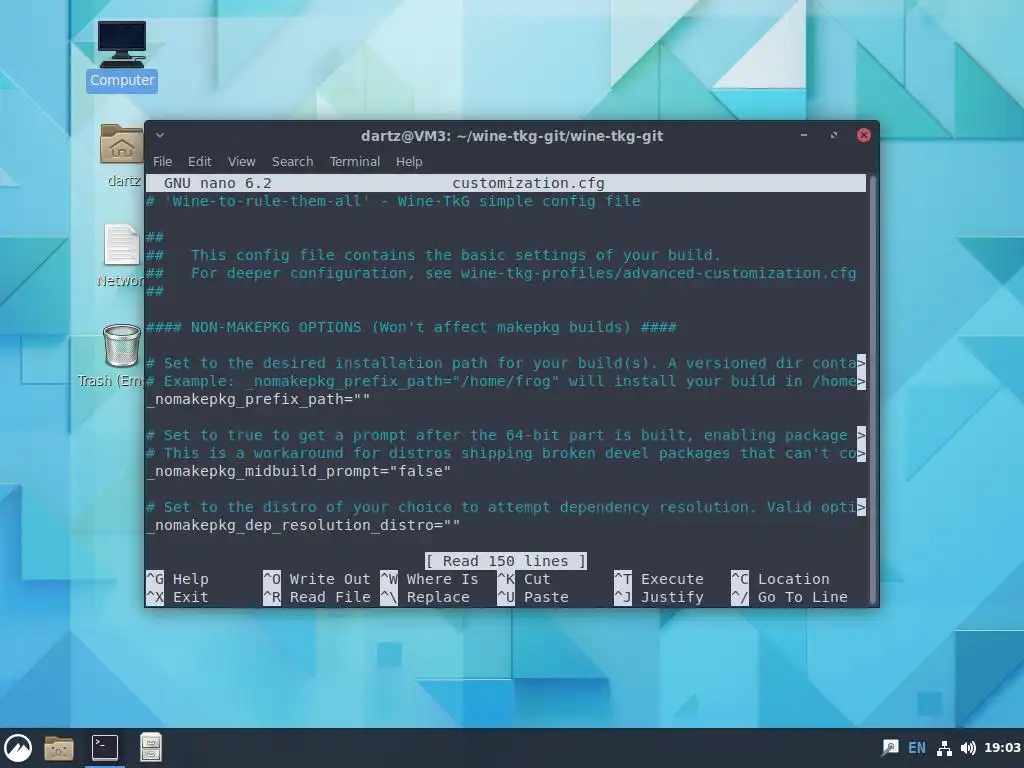Click the ^X Exit shortcut
This screenshot has height=768, width=1024.
coord(178,597)
